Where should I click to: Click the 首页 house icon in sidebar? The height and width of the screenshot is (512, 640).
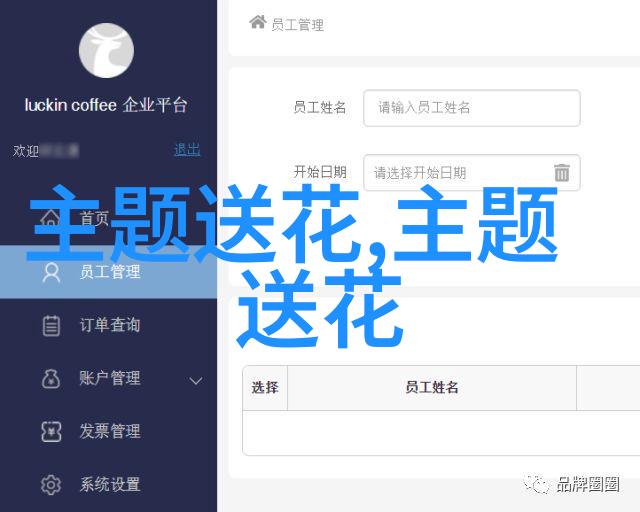(x=50, y=218)
